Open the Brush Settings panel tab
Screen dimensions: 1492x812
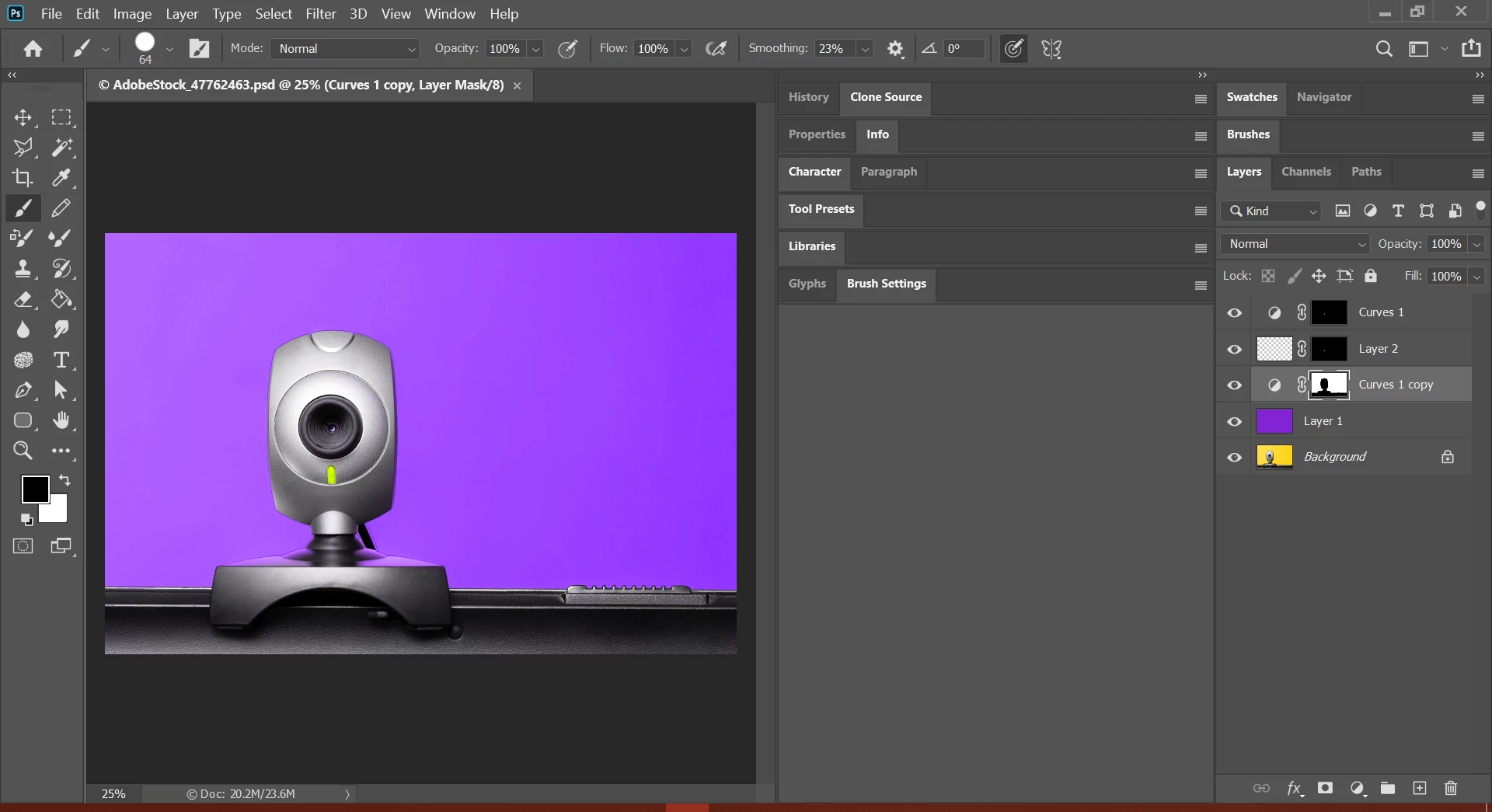pyautogui.click(x=886, y=284)
